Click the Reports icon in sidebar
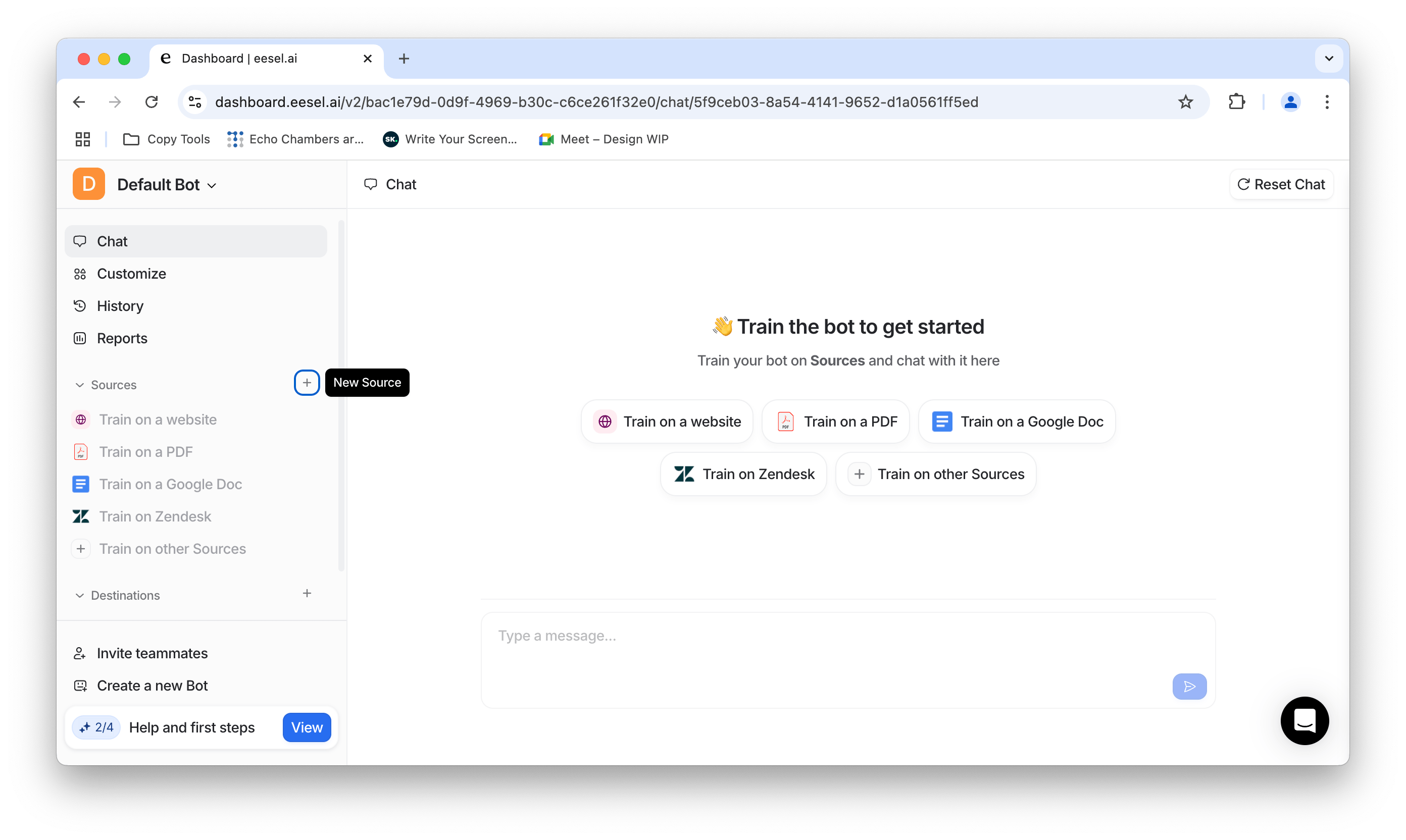The image size is (1406, 840). coord(81,337)
